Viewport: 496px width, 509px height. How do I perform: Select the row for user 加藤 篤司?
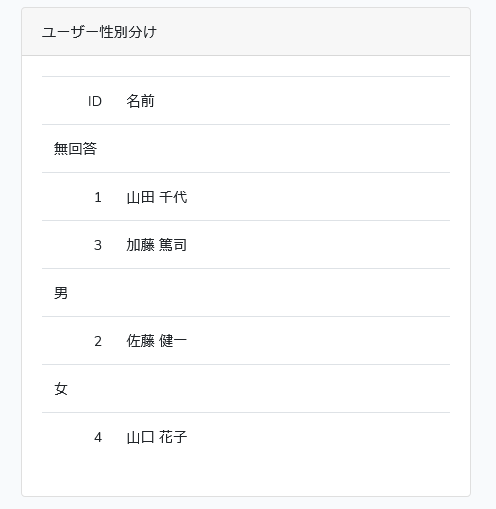pos(246,245)
